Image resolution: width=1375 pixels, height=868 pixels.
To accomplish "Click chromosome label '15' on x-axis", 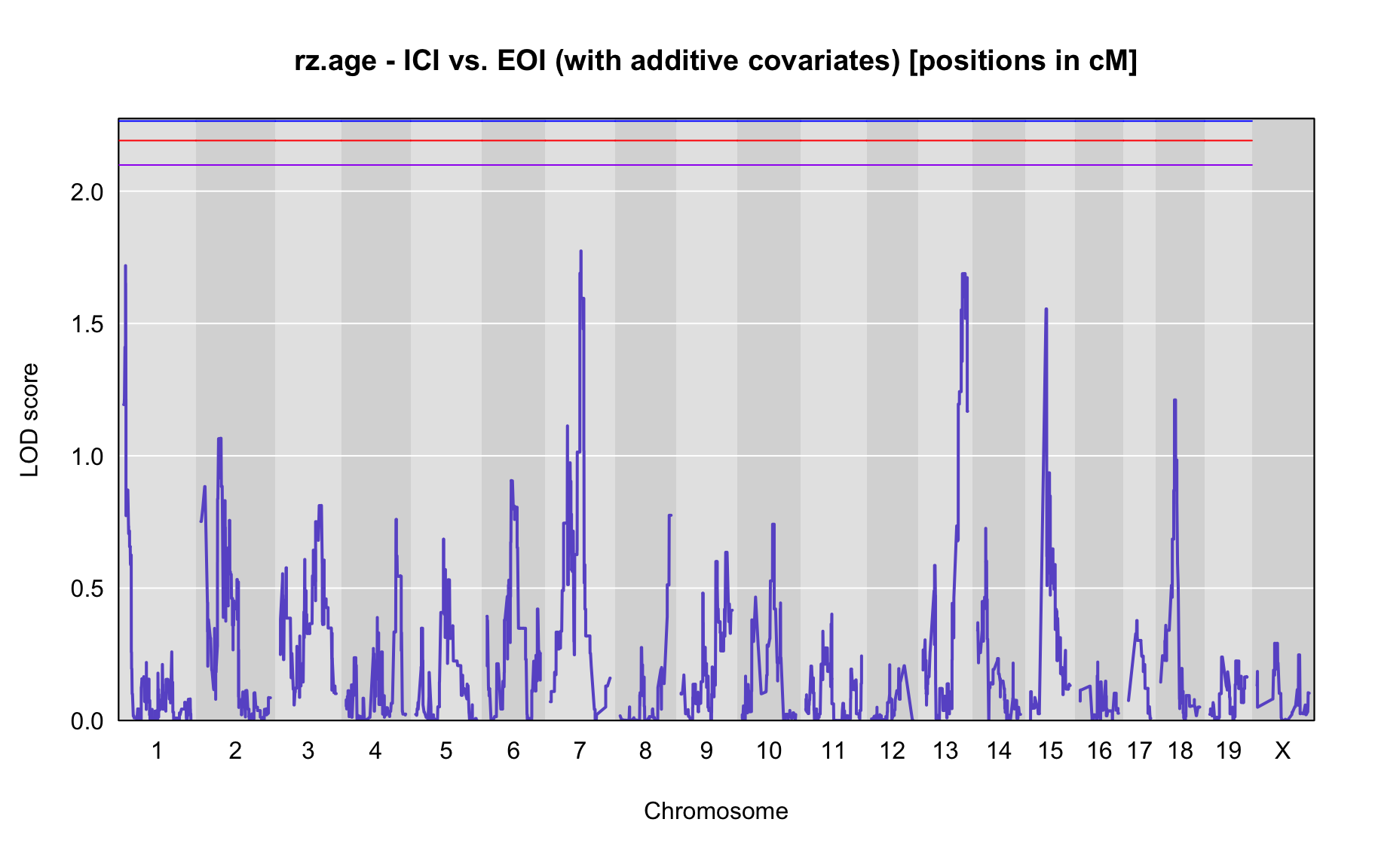I will pos(1050,750).
